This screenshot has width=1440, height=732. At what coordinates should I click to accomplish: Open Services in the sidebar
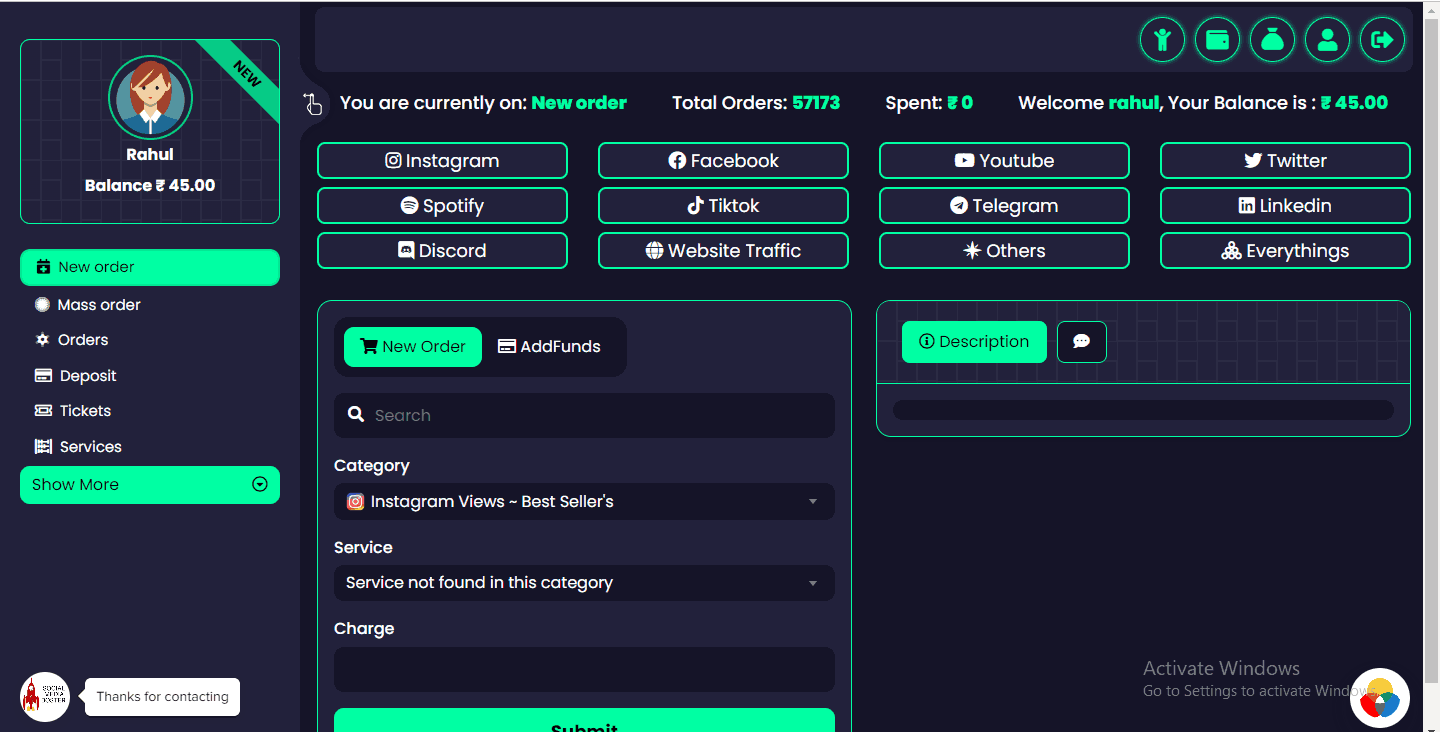pyautogui.click(x=78, y=447)
